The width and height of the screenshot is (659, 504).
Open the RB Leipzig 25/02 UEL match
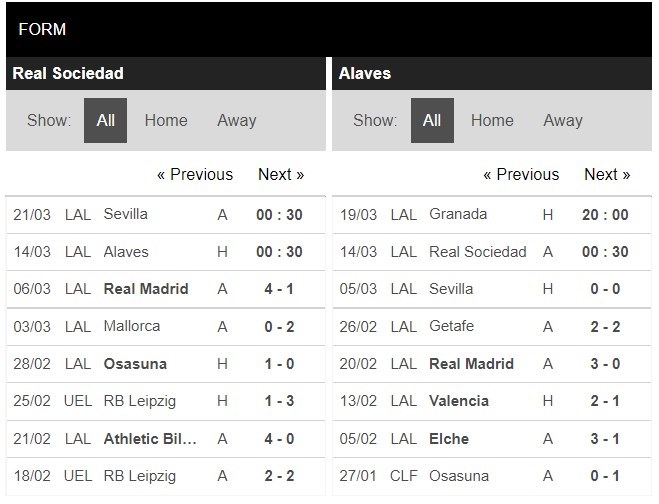tap(166, 401)
